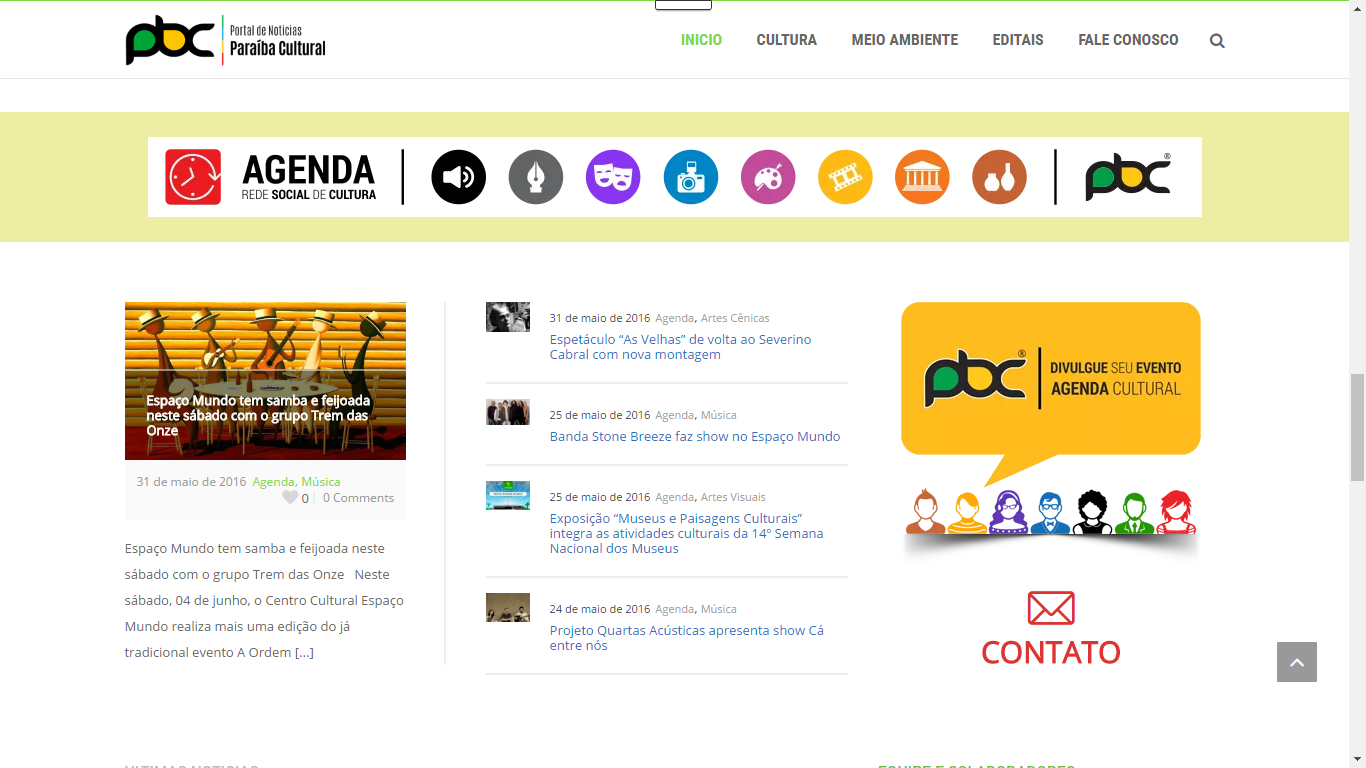This screenshot has width=1366, height=768.
Task: Open the As Velhas article thumbnail
Action: pyautogui.click(x=508, y=317)
